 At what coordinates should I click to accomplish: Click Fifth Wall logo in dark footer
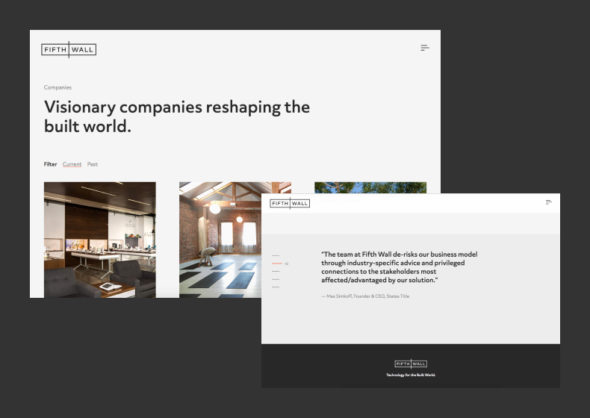(x=411, y=363)
